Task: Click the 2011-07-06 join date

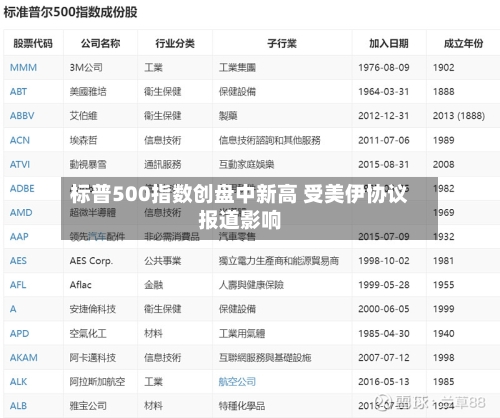Action: tap(384, 140)
